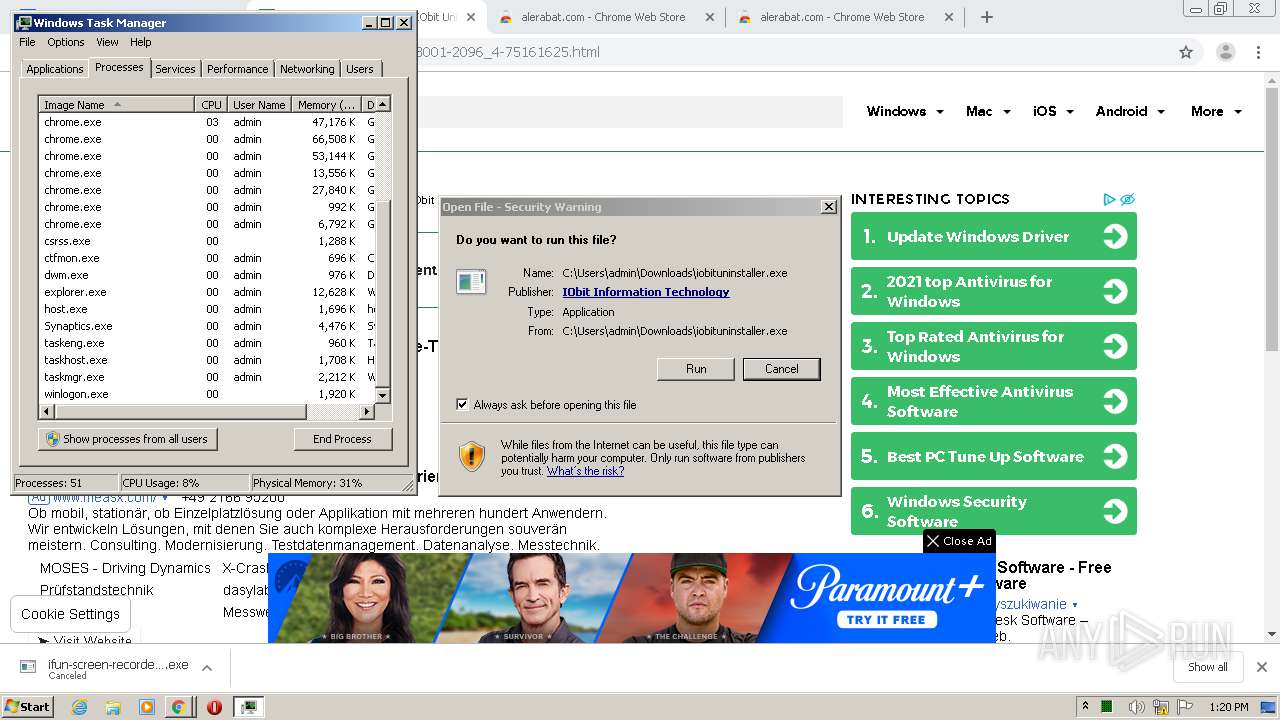Open Windows Explorer folder icon in taskbar
This screenshot has width=1280, height=720.
point(113,707)
